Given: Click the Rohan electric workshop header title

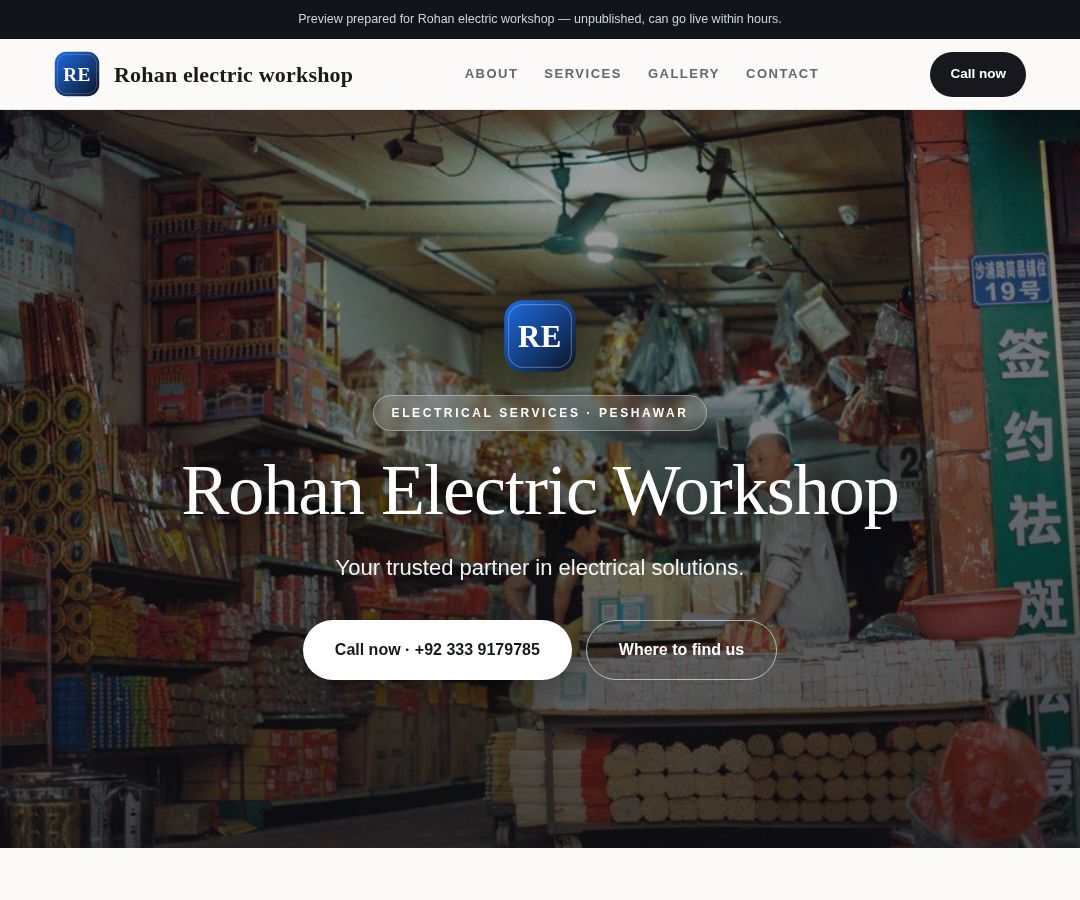Looking at the screenshot, I should pos(233,75).
